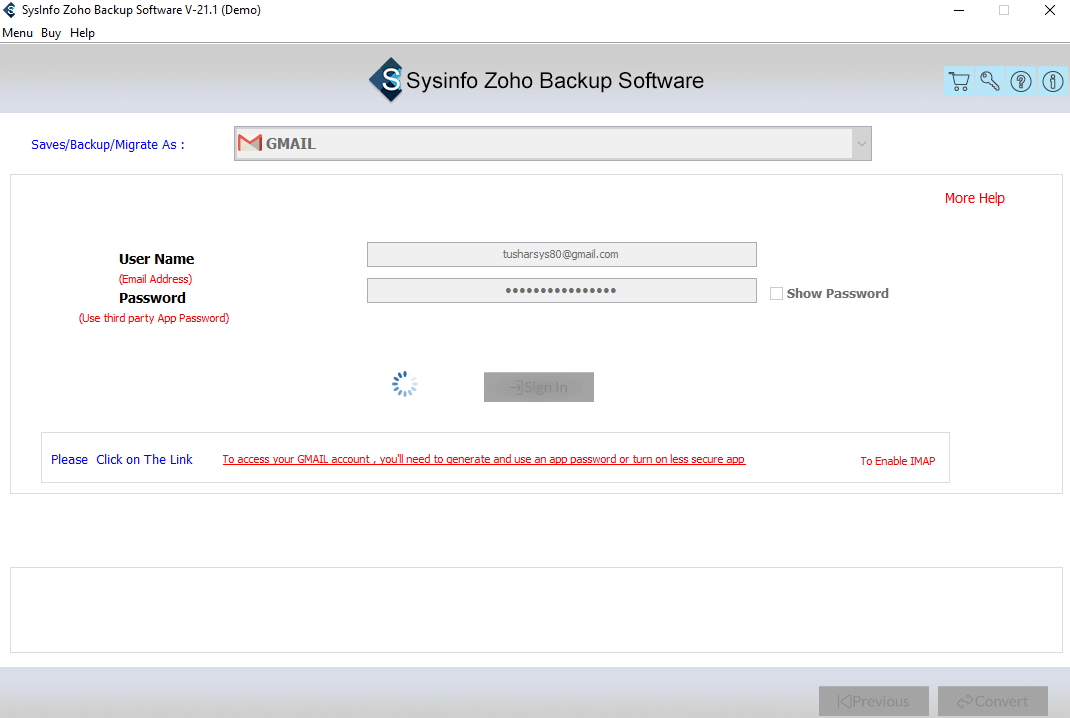Click the Sign In button
1070x718 pixels.
(x=539, y=387)
